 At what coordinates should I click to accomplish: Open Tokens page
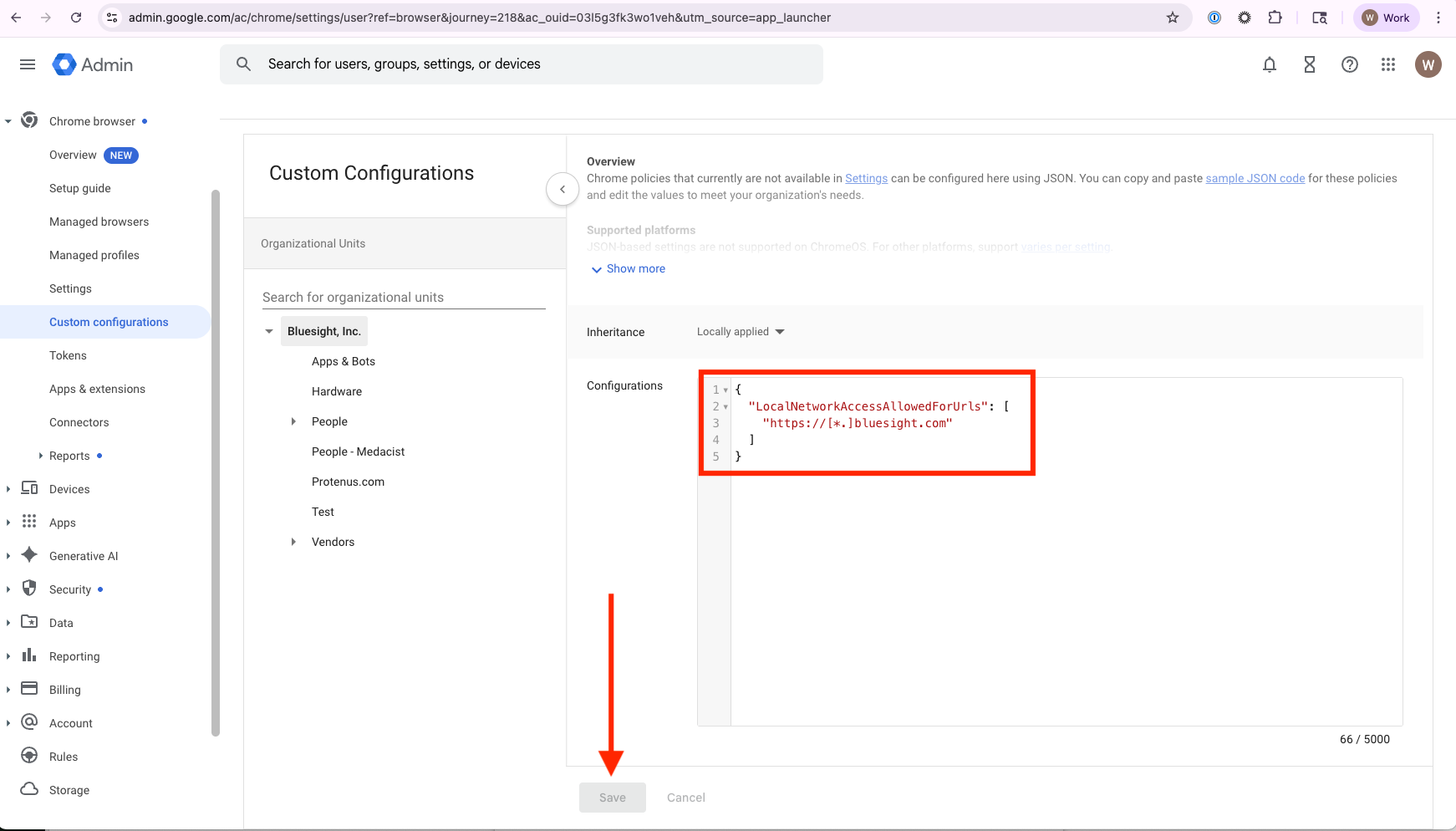(x=68, y=355)
